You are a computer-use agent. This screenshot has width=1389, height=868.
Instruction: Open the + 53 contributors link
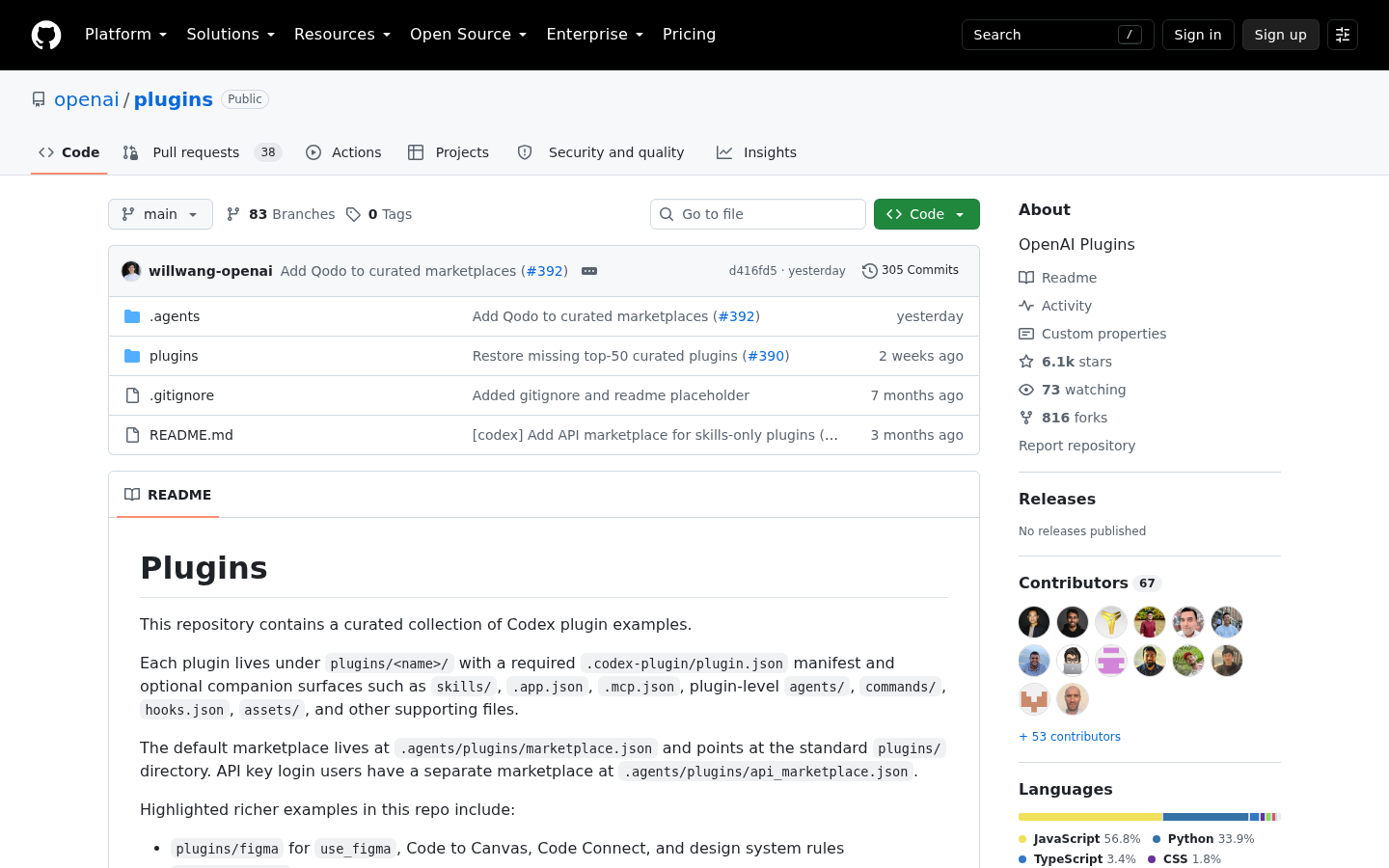click(1070, 737)
